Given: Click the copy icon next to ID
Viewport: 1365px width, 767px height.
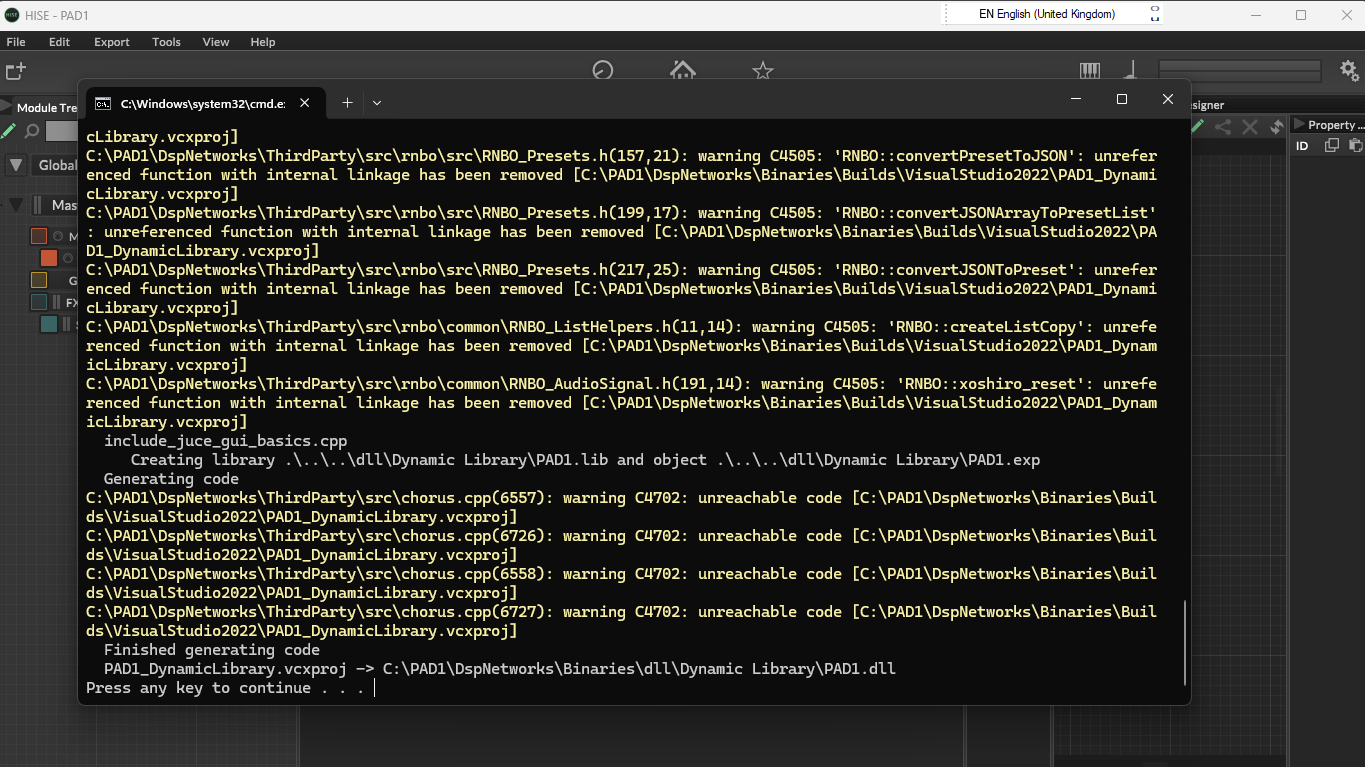Looking at the screenshot, I should 1332,146.
